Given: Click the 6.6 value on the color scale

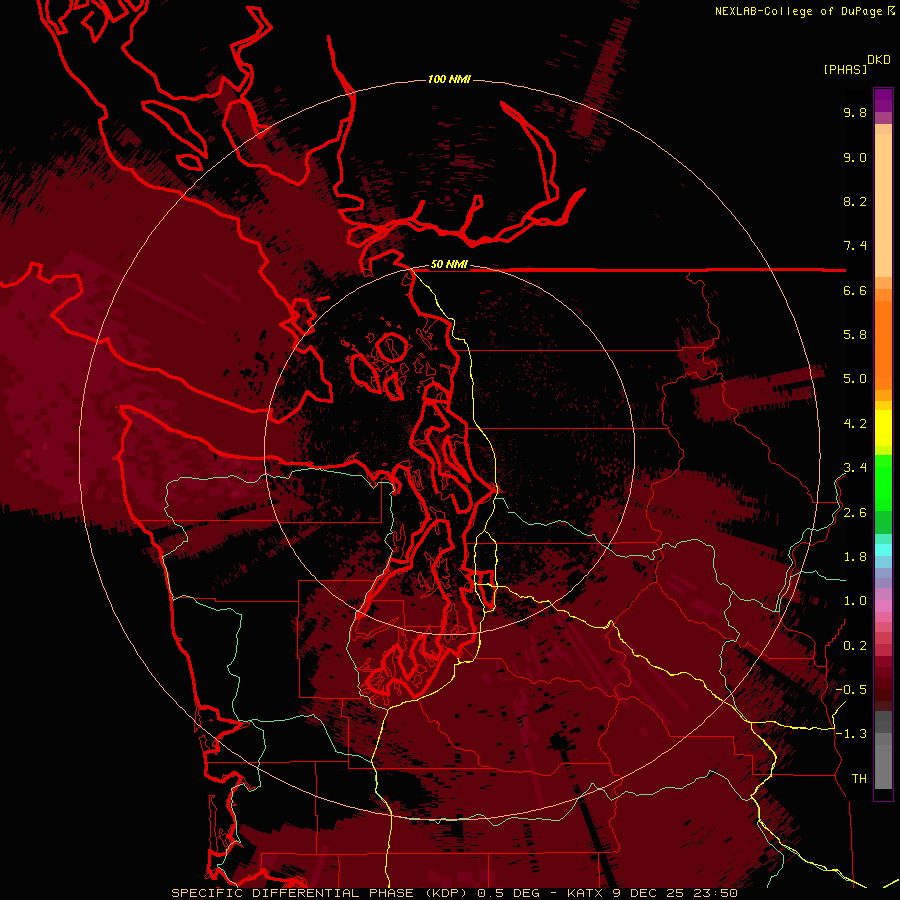Looking at the screenshot, I should coord(855,291).
